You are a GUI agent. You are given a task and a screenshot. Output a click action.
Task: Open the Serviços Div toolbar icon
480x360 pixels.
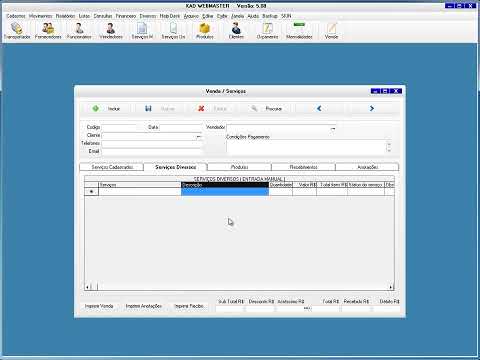tap(173, 31)
